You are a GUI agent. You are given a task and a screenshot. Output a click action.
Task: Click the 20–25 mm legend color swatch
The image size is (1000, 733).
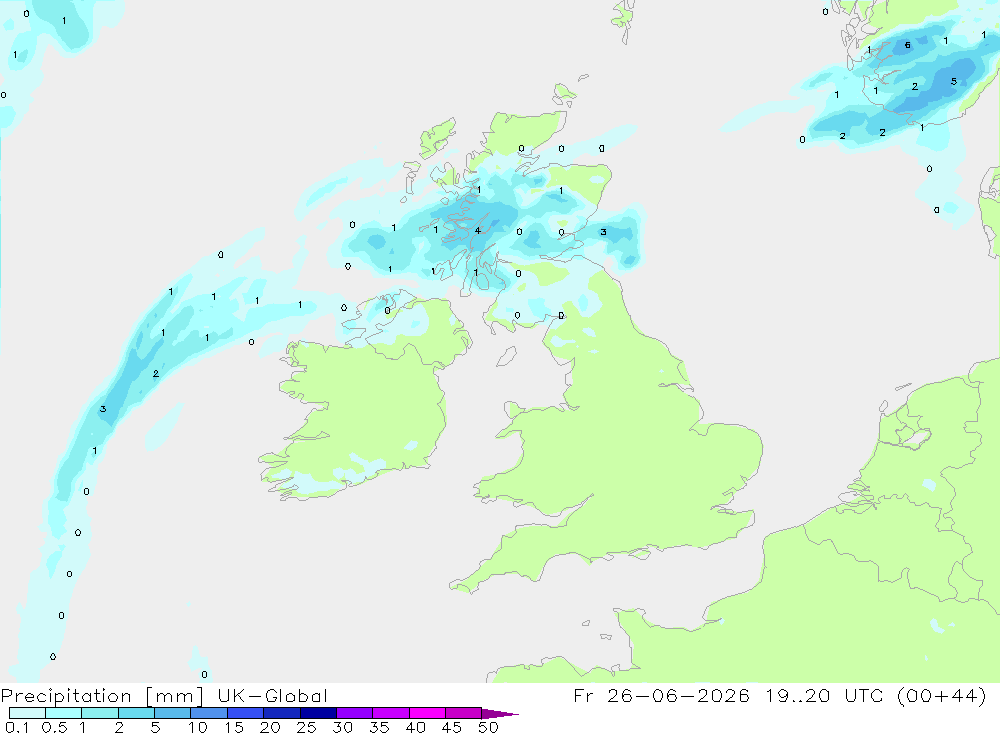(x=282, y=713)
